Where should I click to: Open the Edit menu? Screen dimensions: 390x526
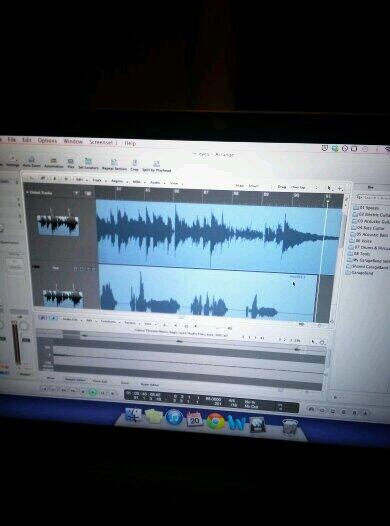tap(26, 140)
